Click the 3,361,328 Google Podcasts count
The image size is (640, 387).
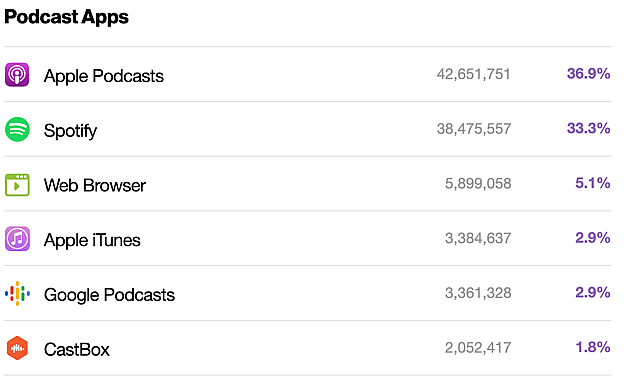pyautogui.click(x=478, y=293)
